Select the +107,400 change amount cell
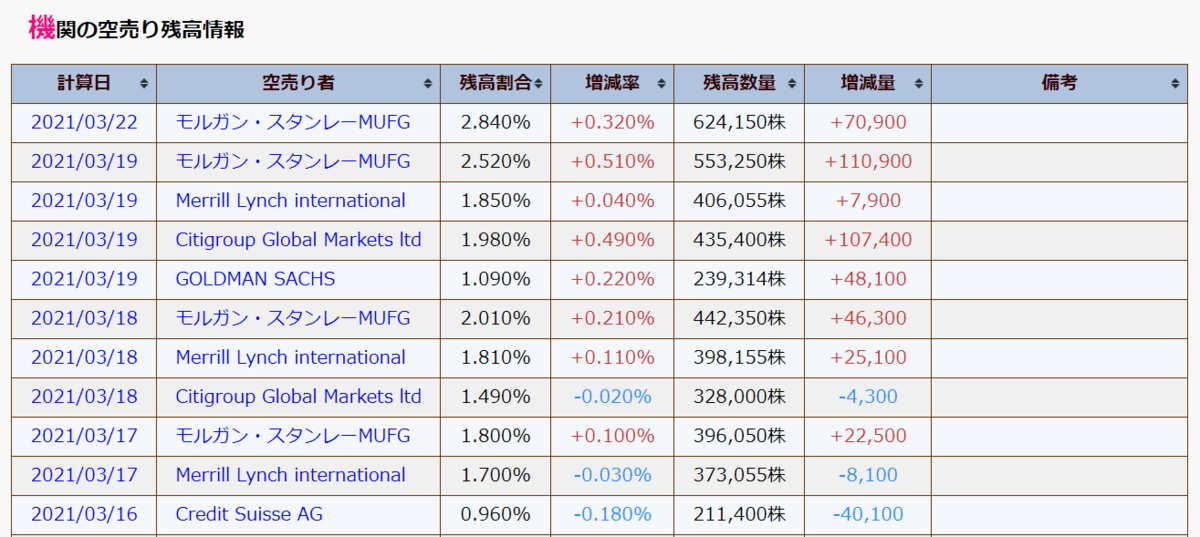Viewport: 1200px width, 537px height. 868,240
